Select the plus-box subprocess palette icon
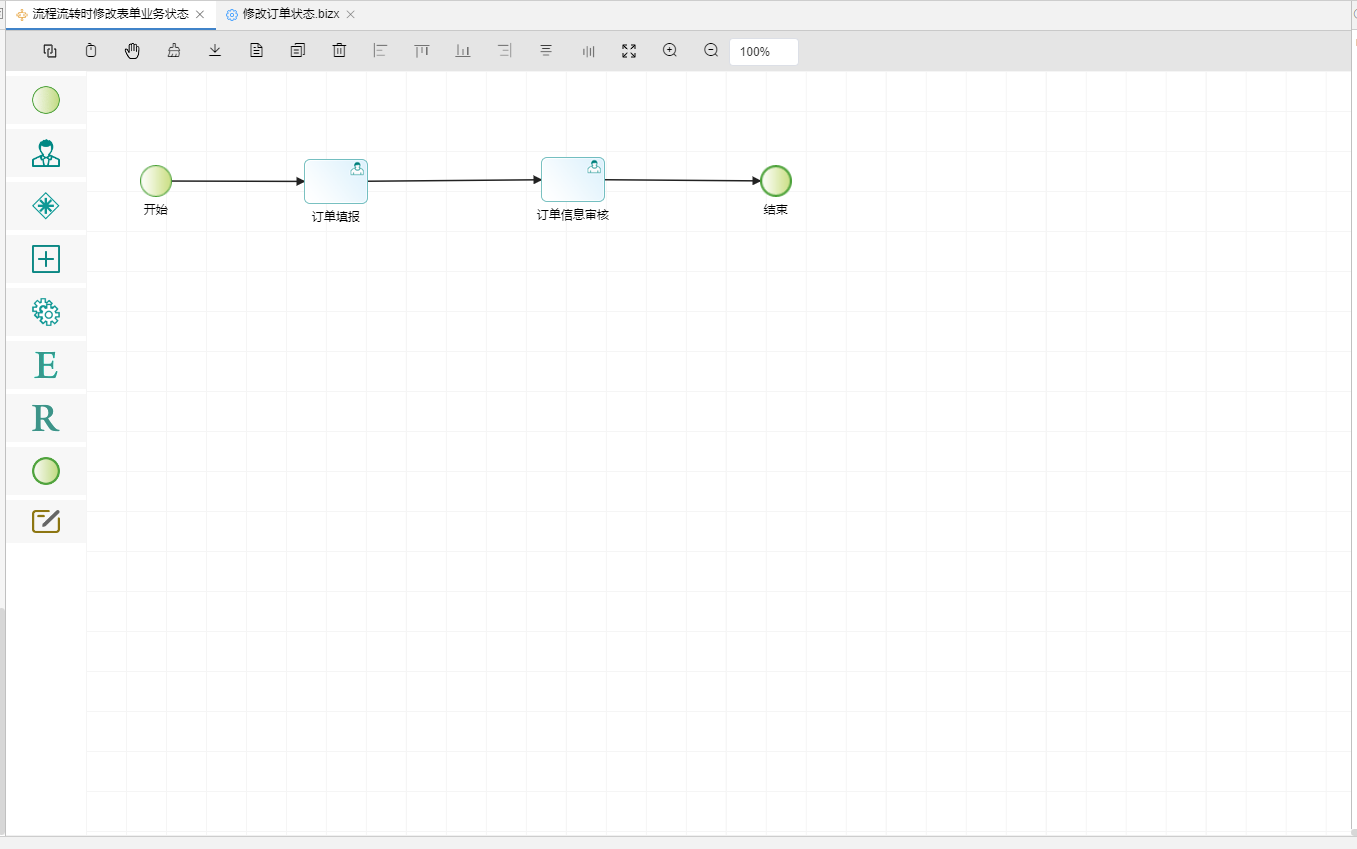The height and width of the screenshot is (849, 1357). (x=46, y=259)
